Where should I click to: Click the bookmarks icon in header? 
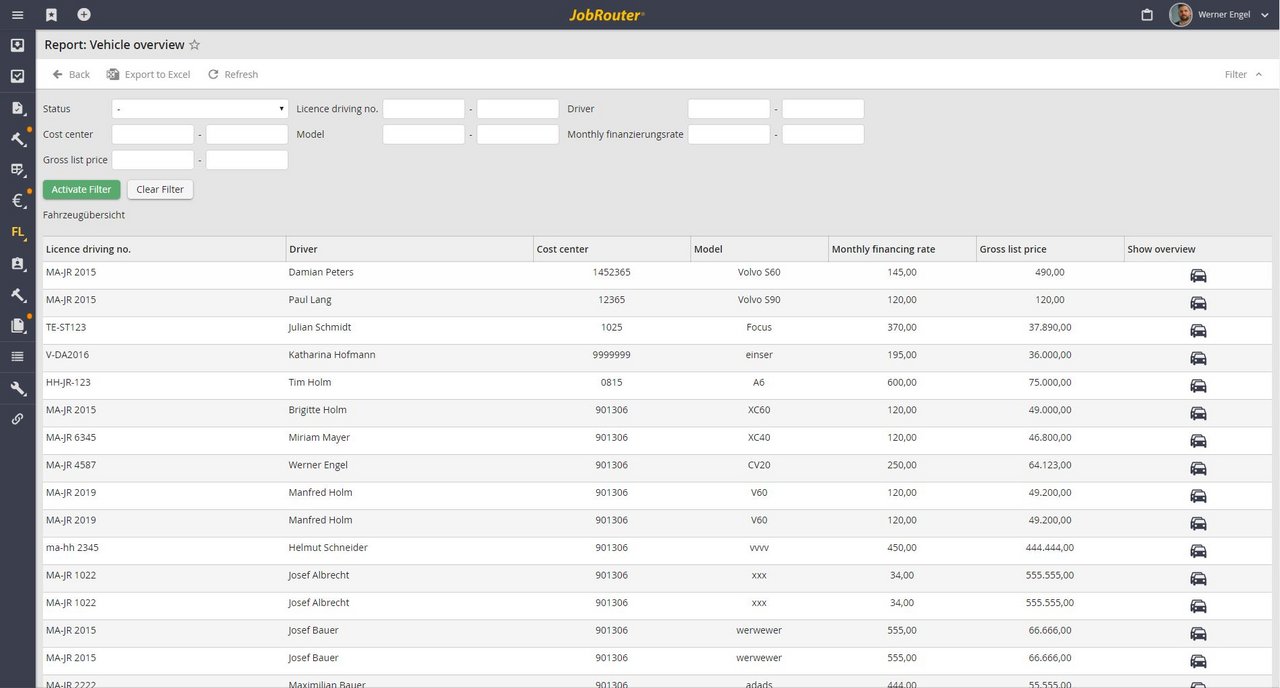(51, 15)
